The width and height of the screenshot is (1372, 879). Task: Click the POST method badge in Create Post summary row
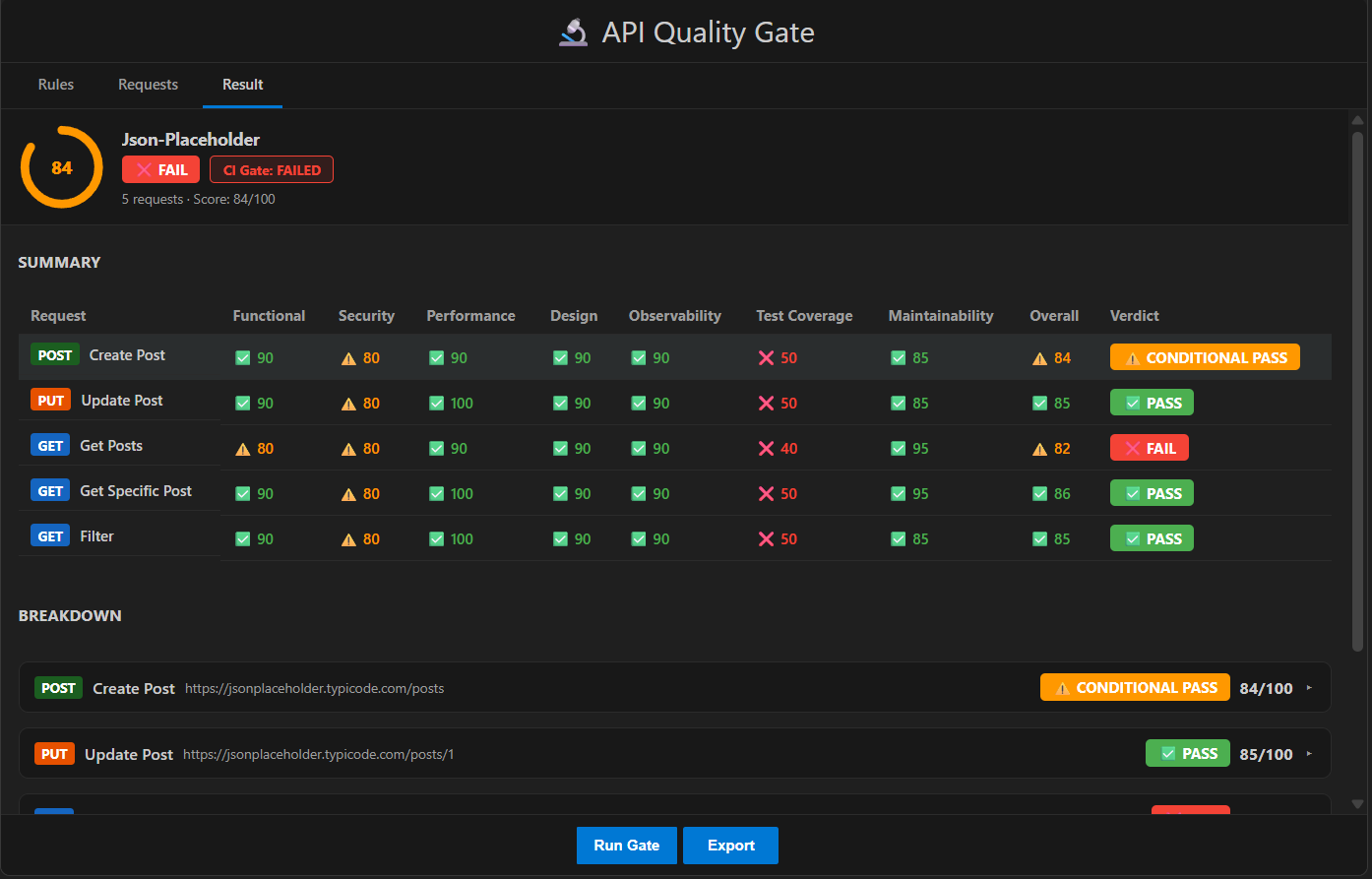click(x=55, y=355)
